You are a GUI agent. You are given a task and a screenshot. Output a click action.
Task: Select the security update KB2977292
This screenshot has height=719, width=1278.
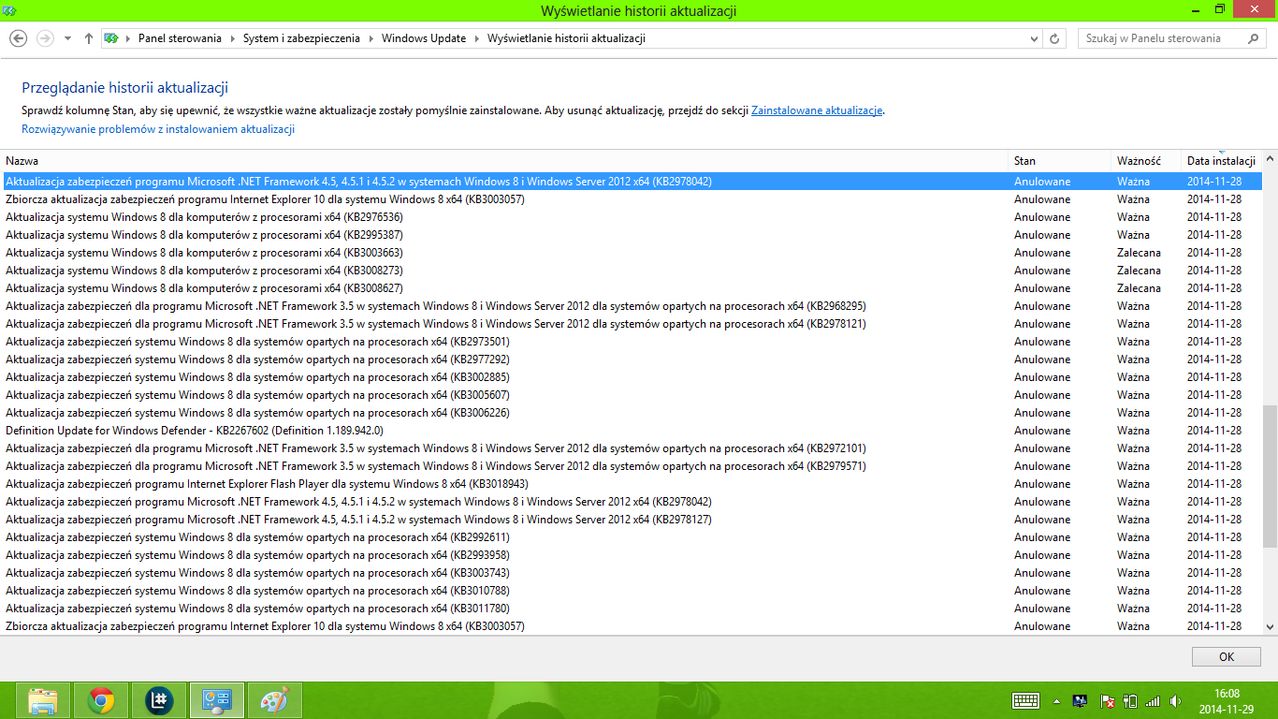click(631, 359)
